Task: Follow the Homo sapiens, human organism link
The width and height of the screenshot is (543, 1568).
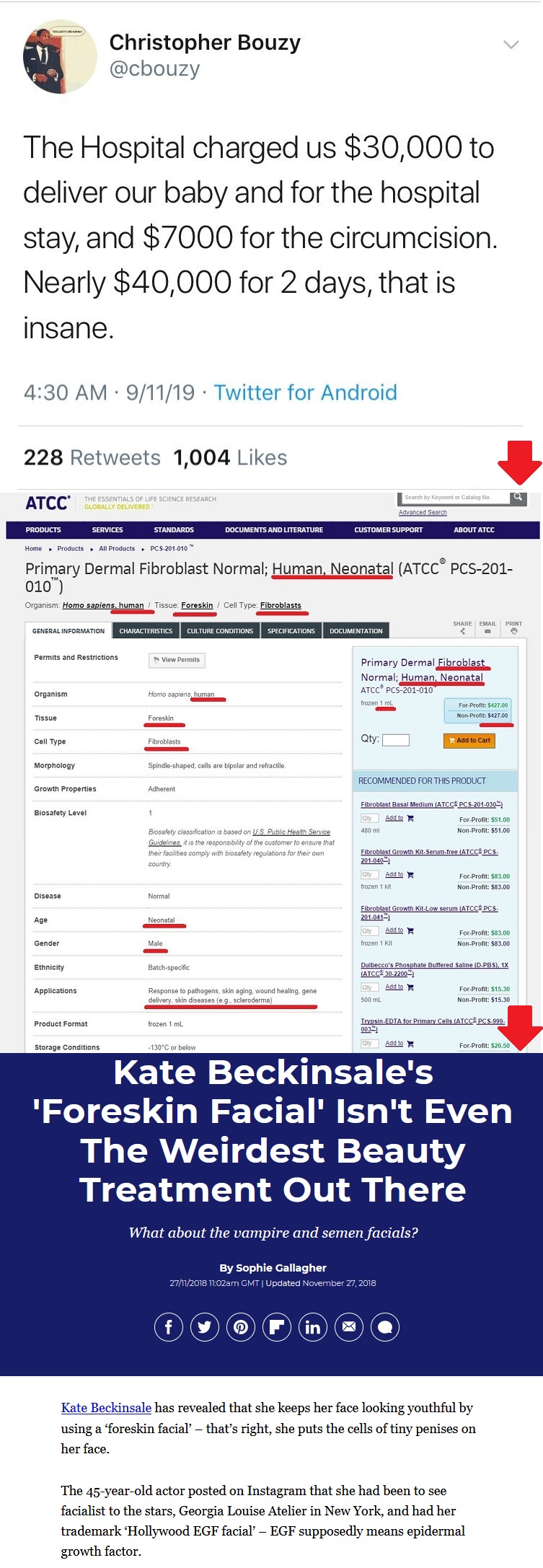Action: tap(103, 605)
